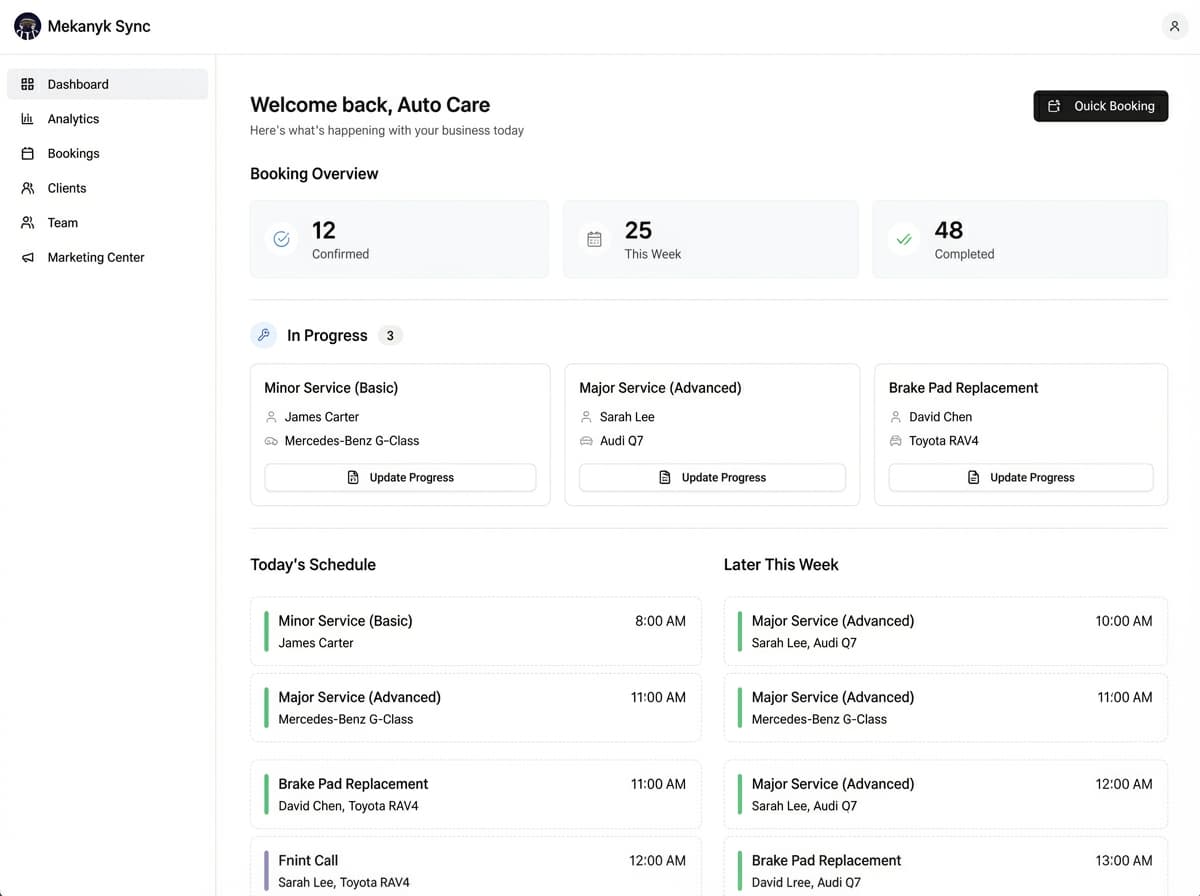Click the car icon under Sarah Lee
Viewport: 1200px width, 896px height.
(586, 440)
